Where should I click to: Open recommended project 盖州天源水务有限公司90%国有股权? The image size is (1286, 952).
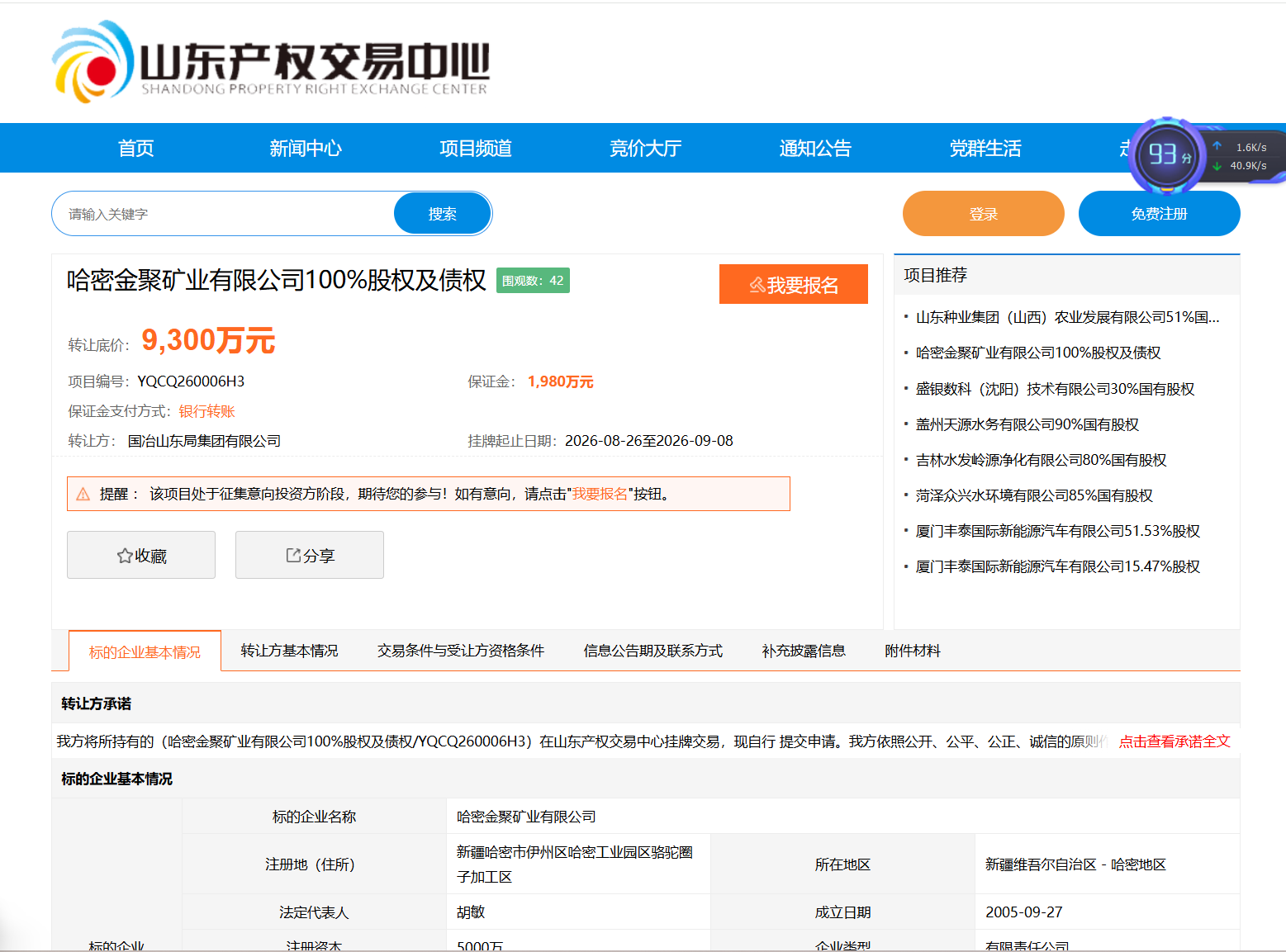(x=1027, y=424)
